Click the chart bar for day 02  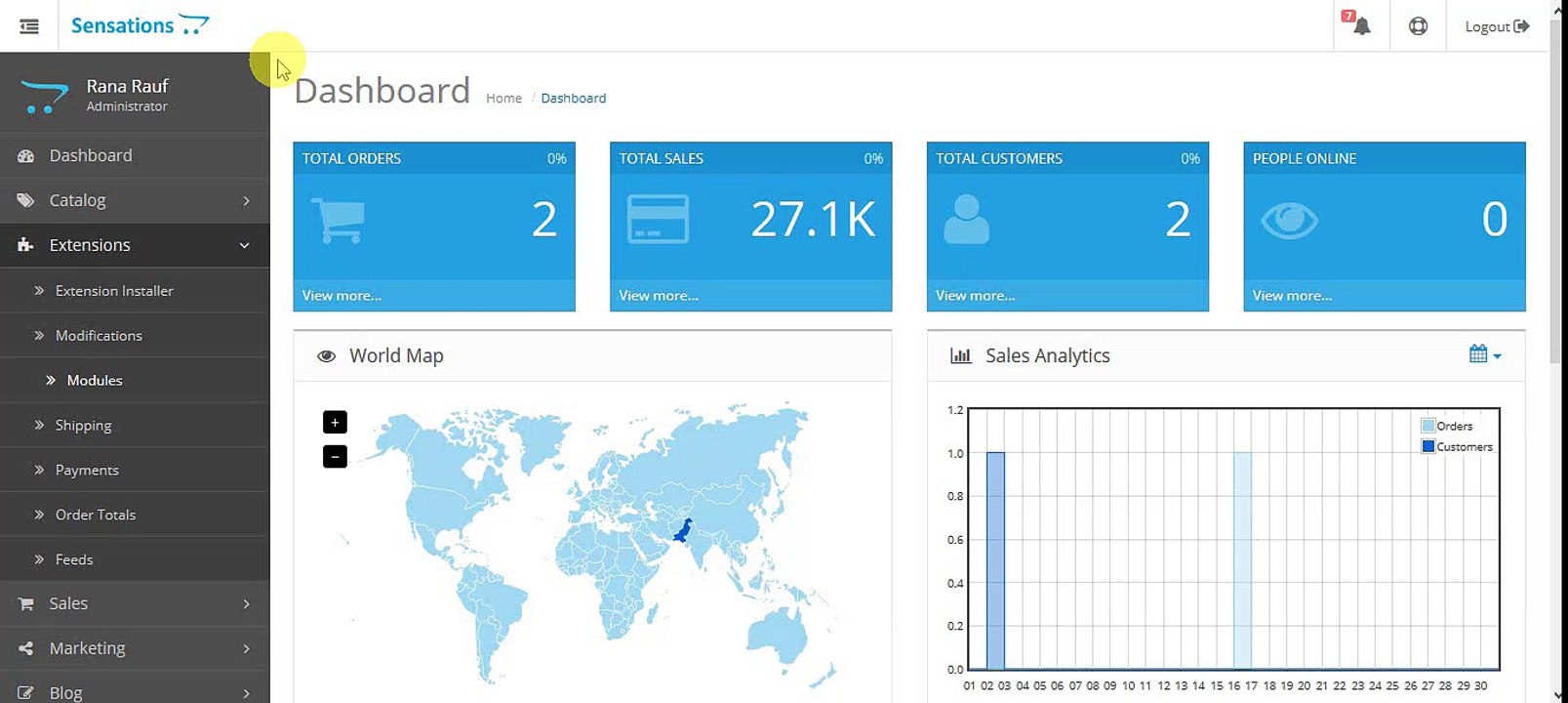(995, 560)
